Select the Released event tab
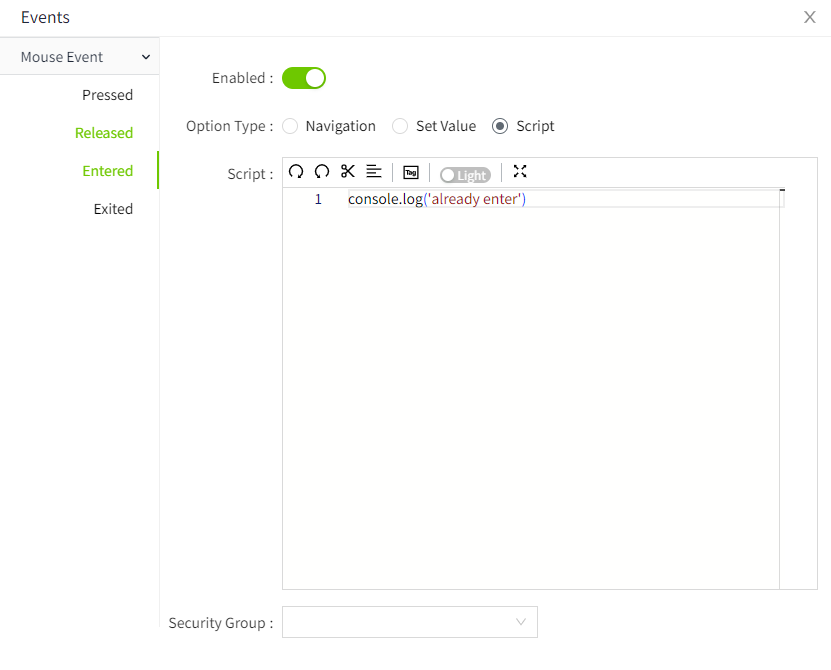 104,133
